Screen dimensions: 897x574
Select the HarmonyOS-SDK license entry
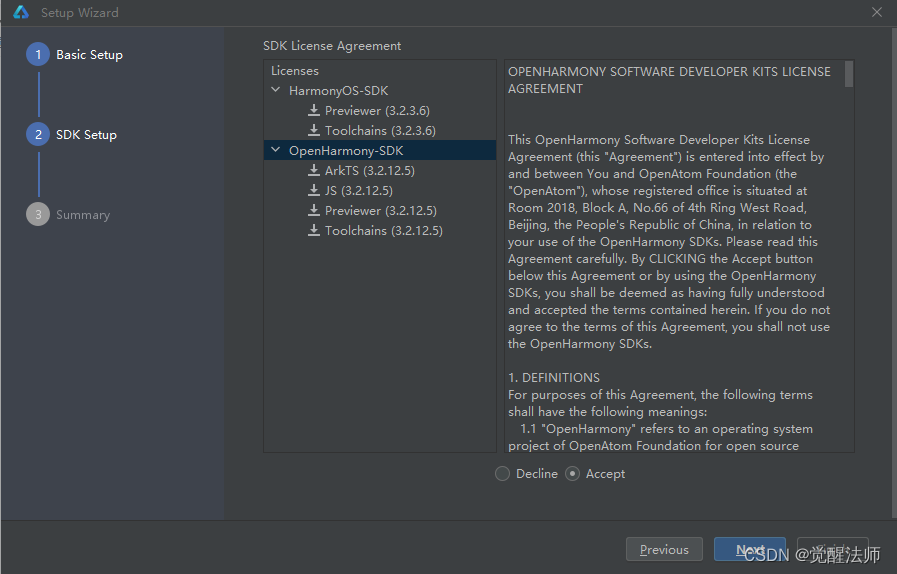tap(338, 90)
